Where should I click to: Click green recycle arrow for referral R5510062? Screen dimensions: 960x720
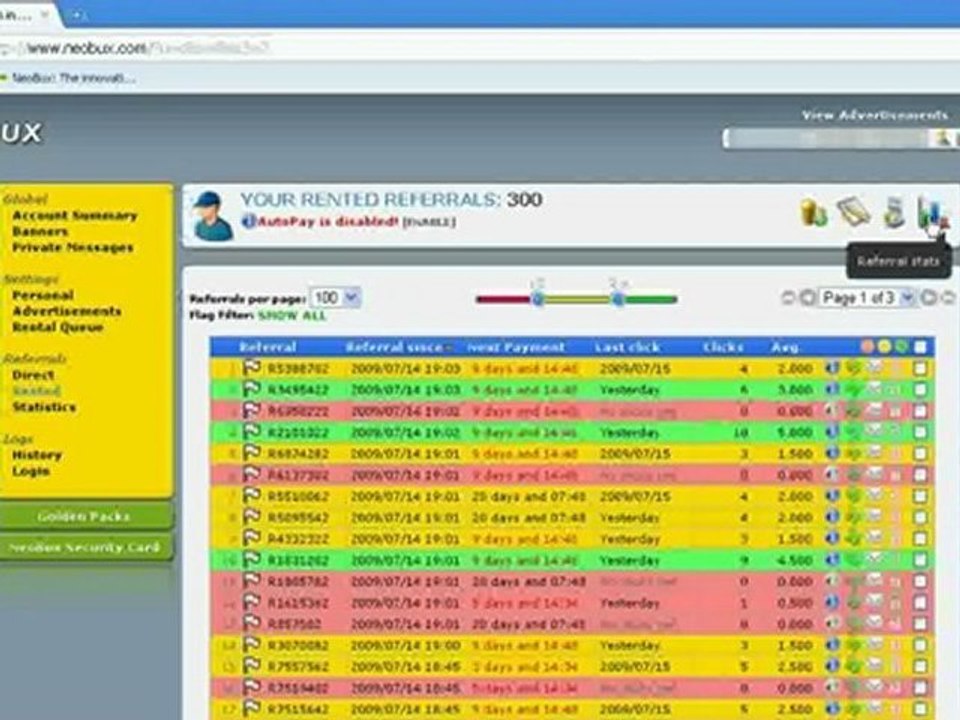pos(853,497)
